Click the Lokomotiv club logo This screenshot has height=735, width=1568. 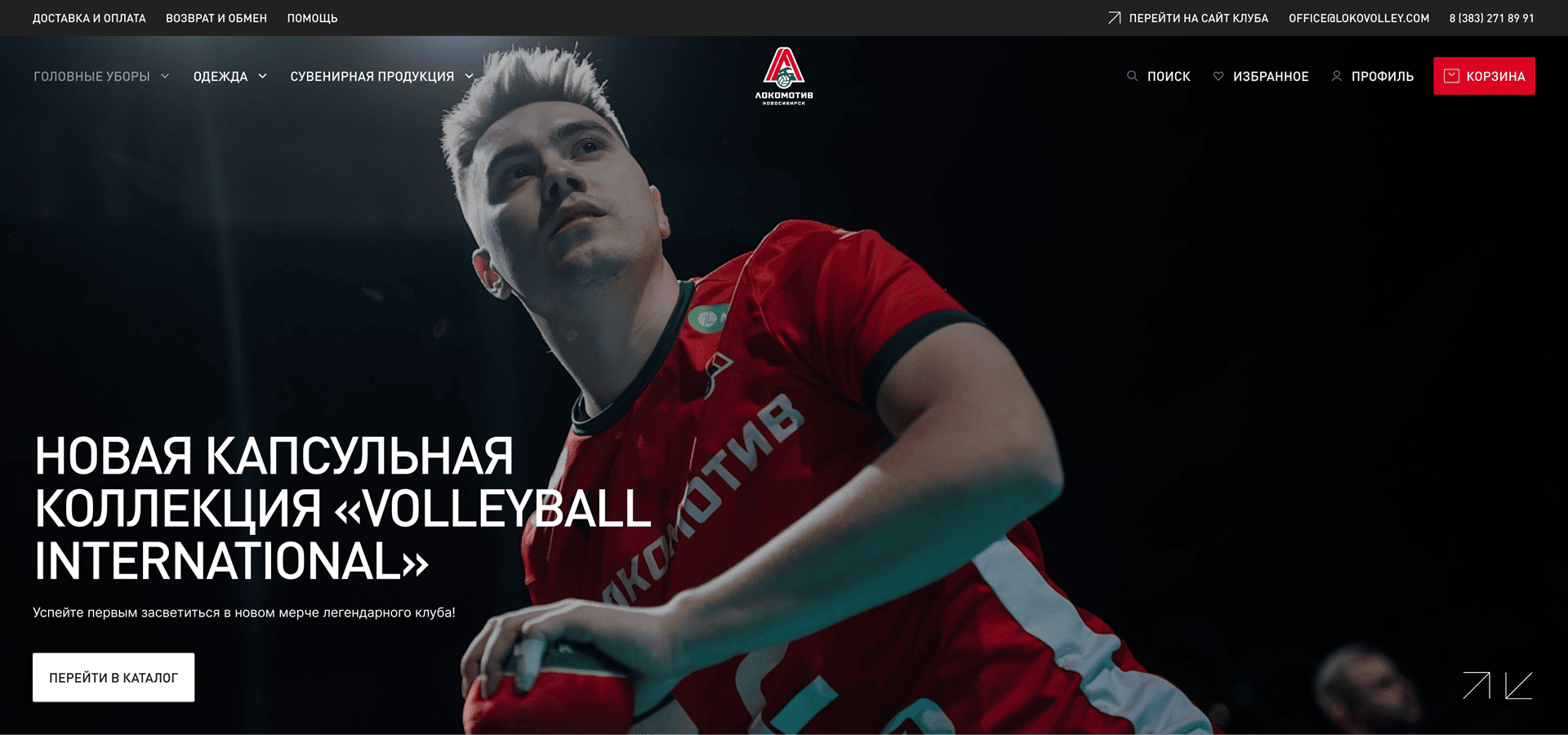(x=784, y=76)
